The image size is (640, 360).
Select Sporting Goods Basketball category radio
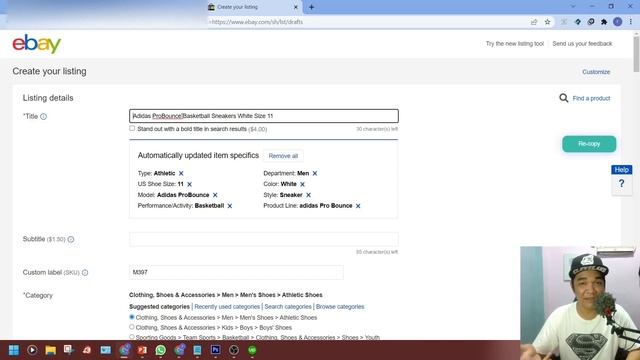click(131, 337)
